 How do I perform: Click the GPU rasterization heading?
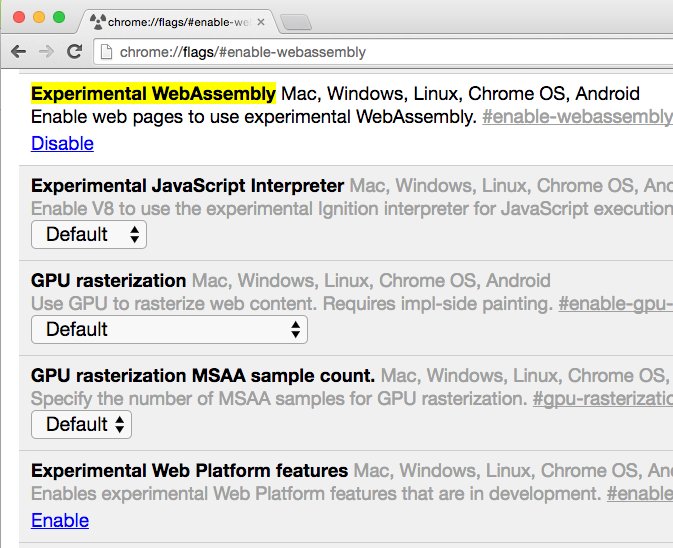tap(109, 281)
